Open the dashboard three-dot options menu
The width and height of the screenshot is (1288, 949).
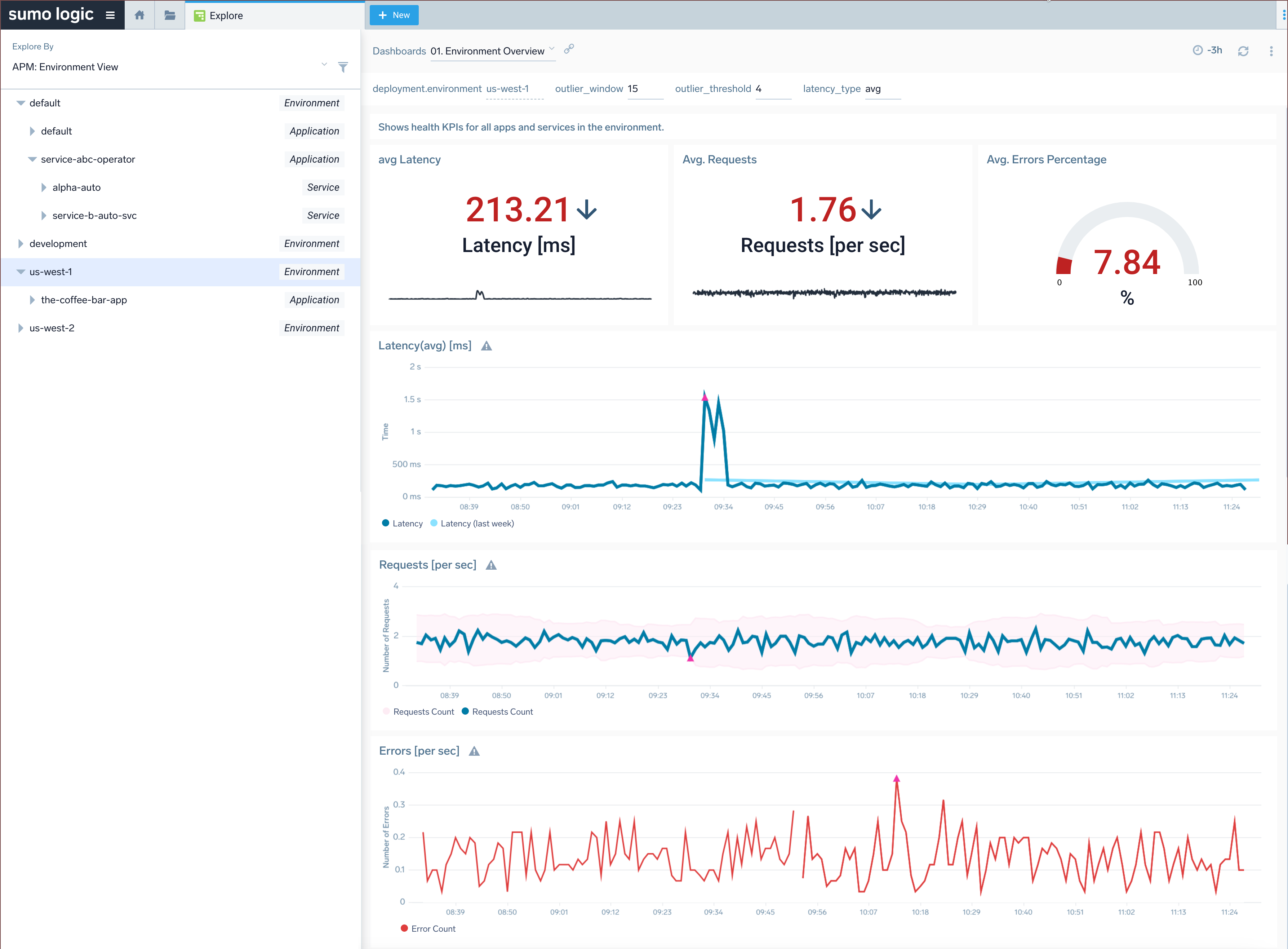[x=1271, y=51]
